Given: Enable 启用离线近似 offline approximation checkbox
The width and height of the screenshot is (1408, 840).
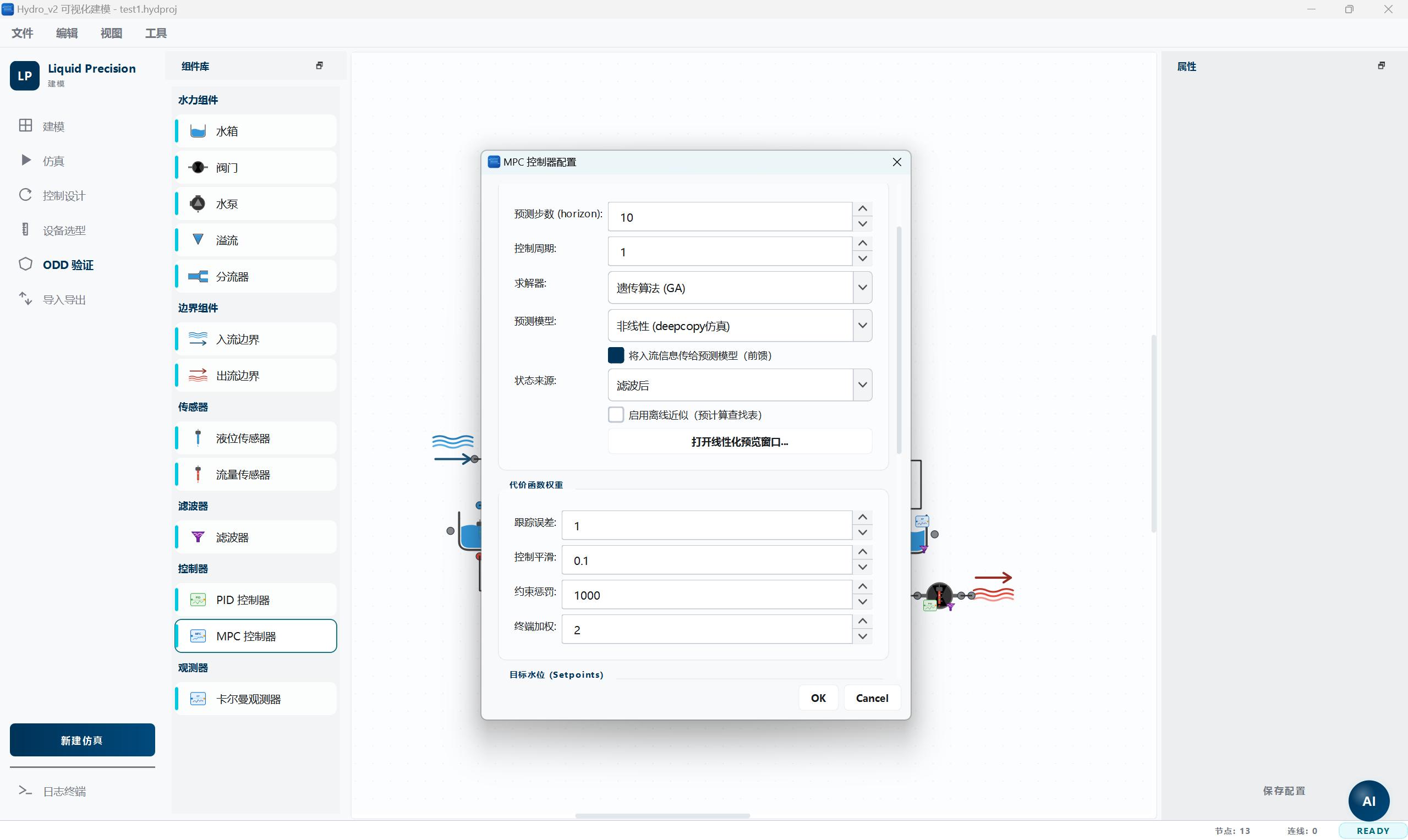Looking at the screenshot, I should [616, 415].
